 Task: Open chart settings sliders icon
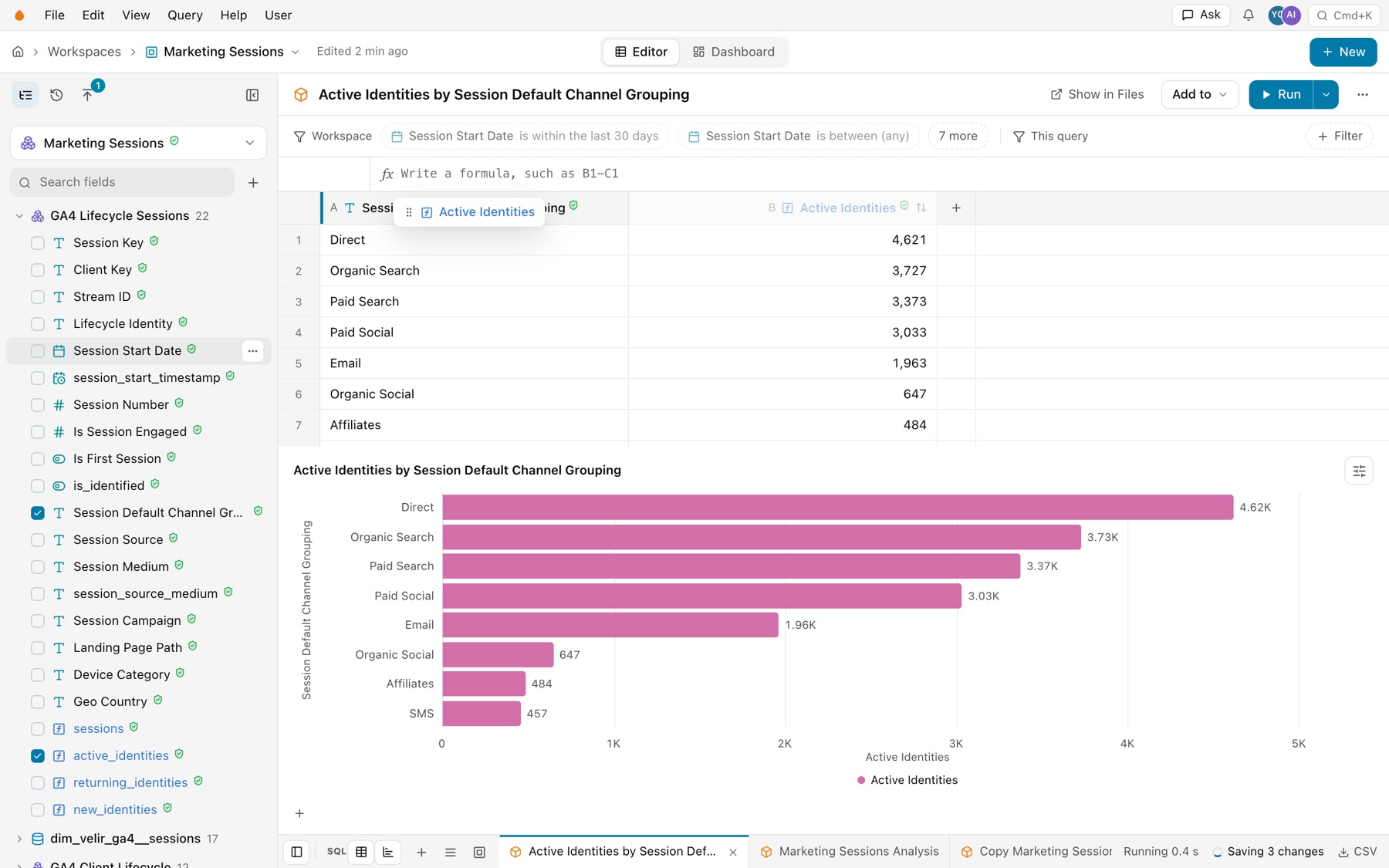[1359, 471]
